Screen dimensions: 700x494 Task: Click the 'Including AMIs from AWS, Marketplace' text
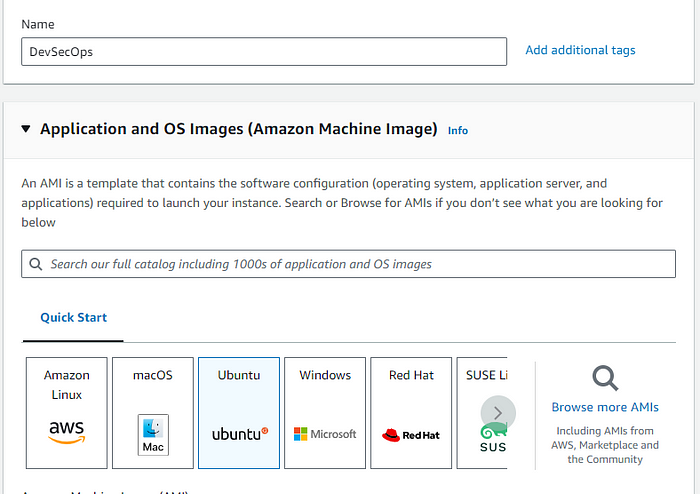click(x=605, y=445)
